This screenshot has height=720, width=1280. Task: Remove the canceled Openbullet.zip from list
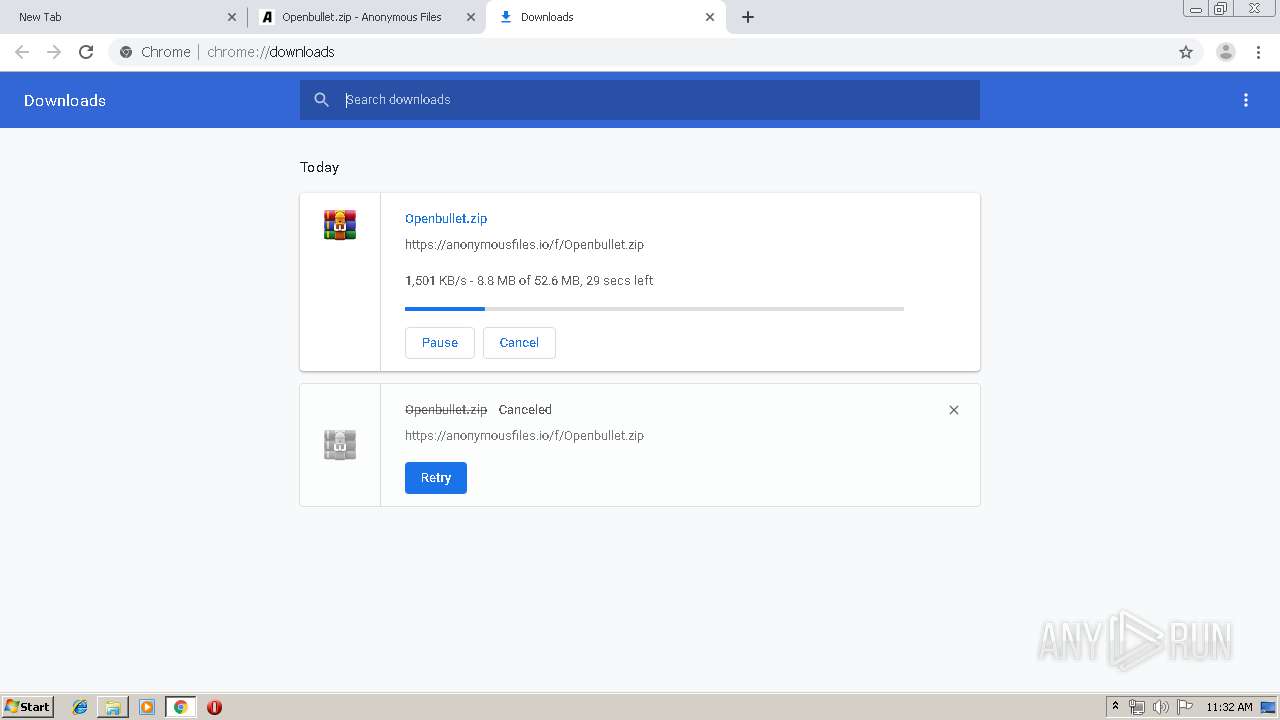tap(954, 410)
